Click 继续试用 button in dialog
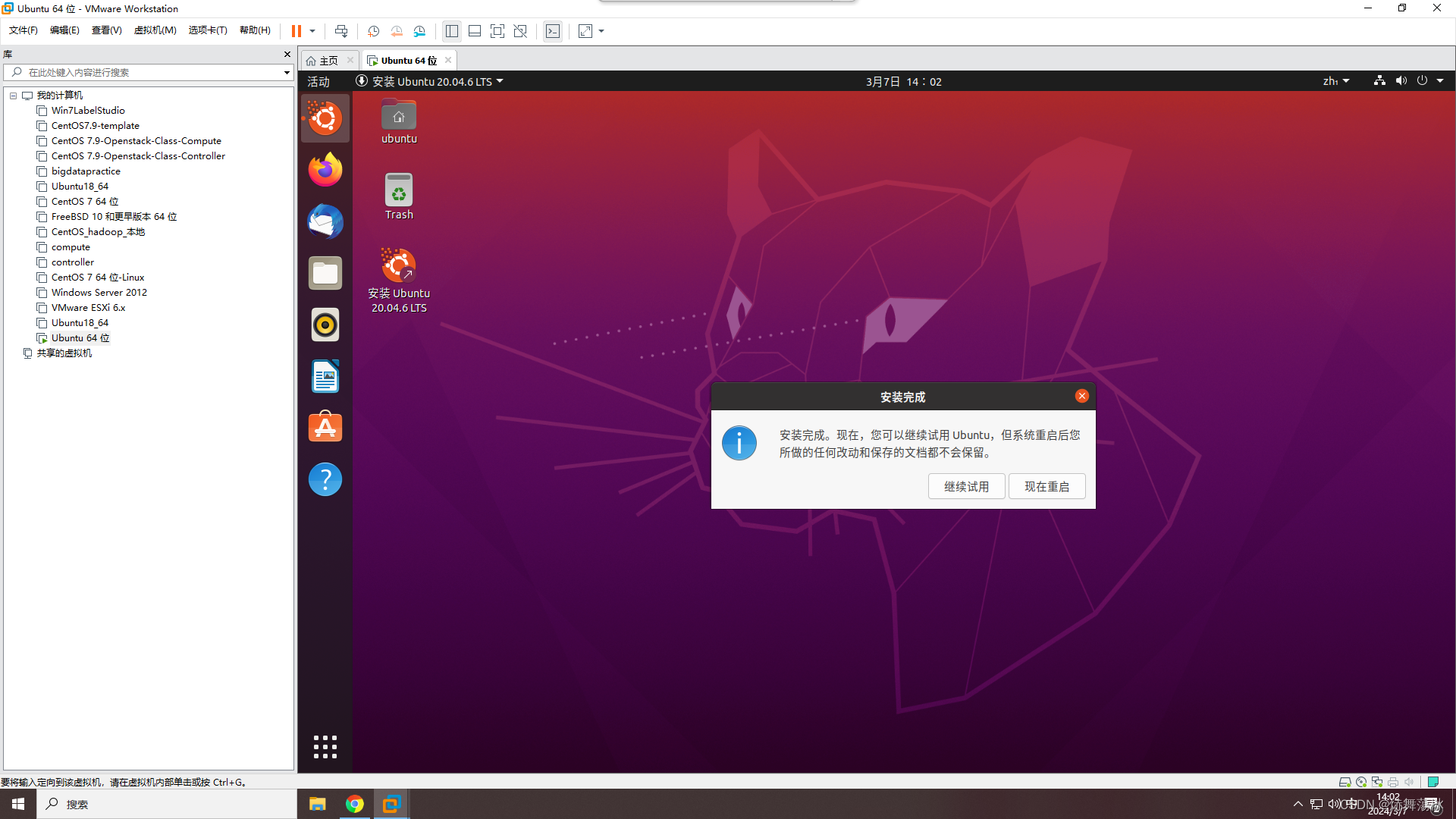The width and height of the screenshot is (1456, 819). pyautogui.click(x=966, y=486)
